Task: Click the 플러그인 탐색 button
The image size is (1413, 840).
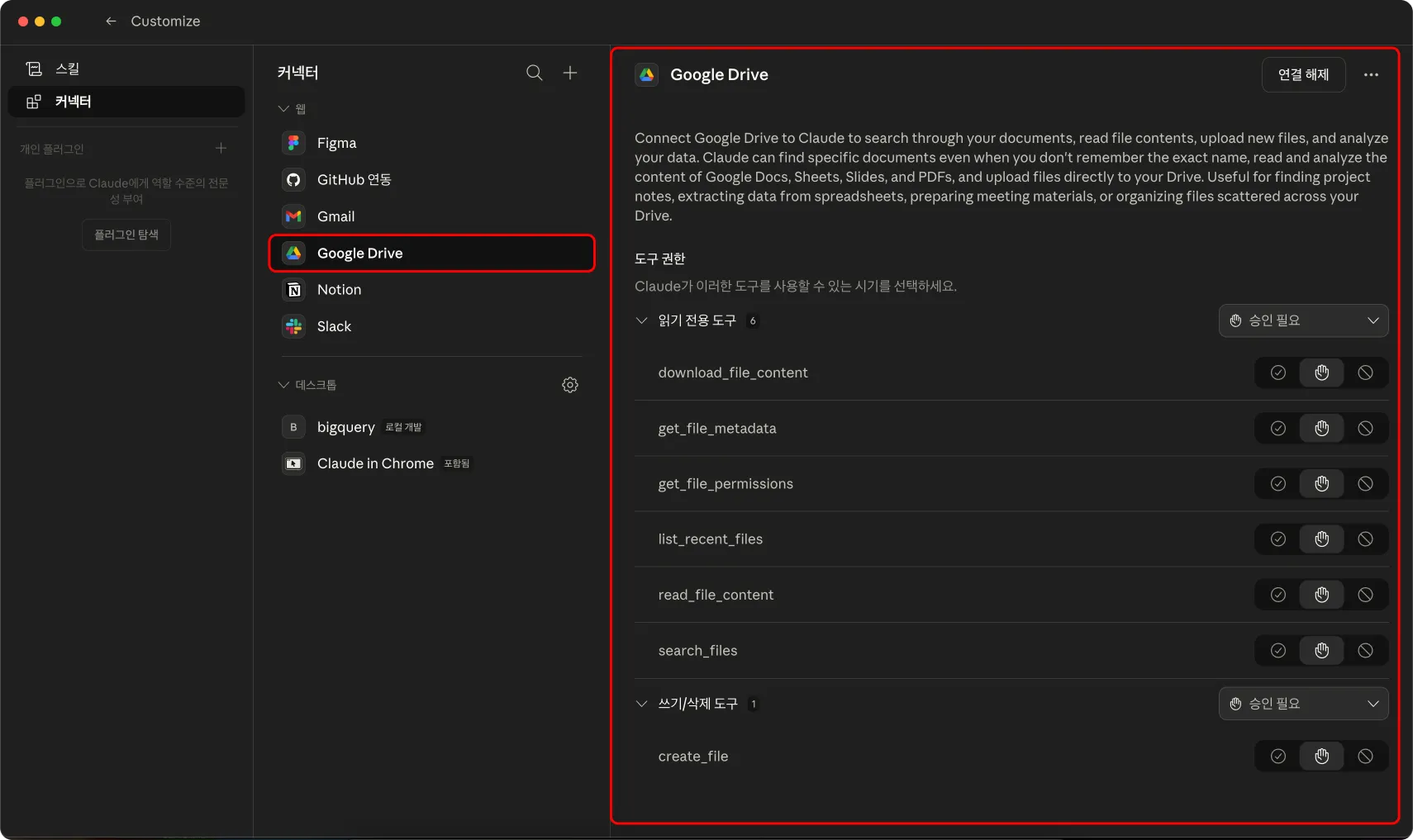Action: pos(126,235)
